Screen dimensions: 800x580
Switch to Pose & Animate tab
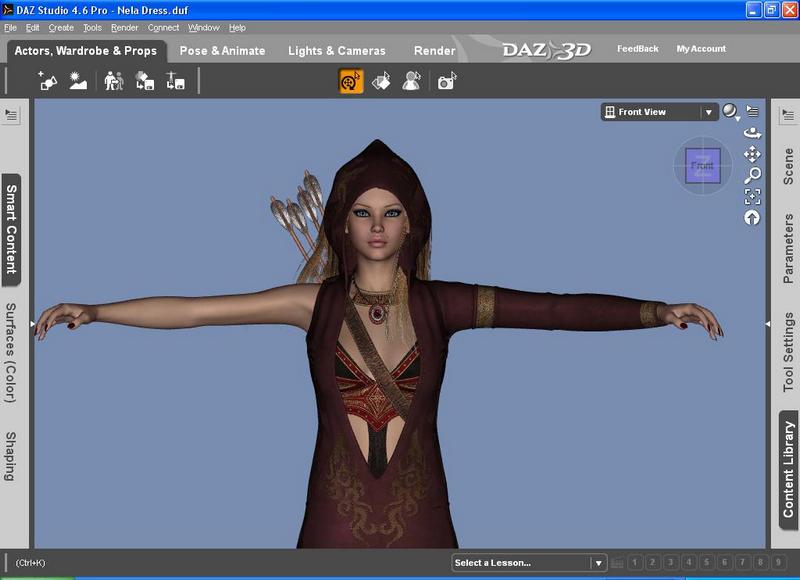click(x=222, y=51)
